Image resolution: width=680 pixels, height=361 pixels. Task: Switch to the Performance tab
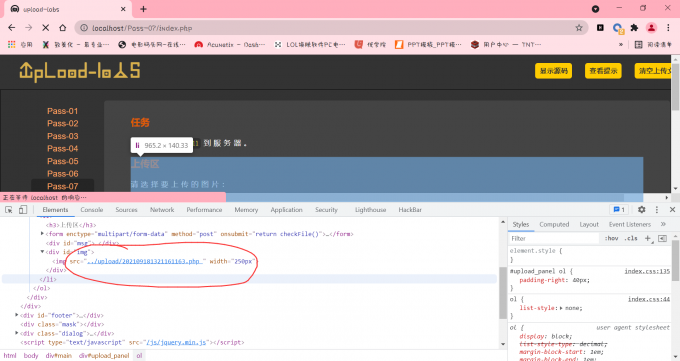point(204,210)
